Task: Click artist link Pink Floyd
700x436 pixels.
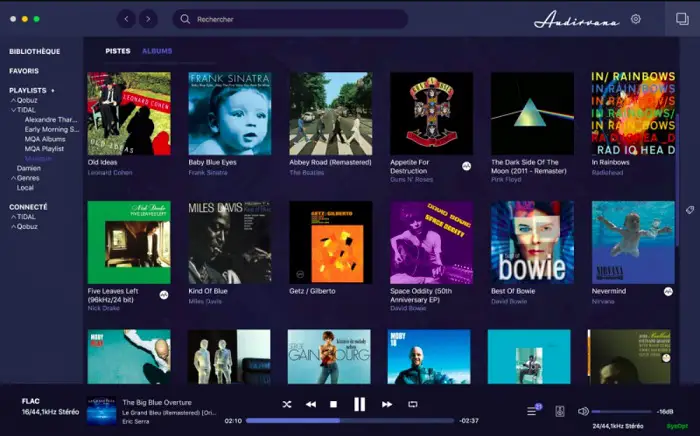Action: click(x=506, y=180)
